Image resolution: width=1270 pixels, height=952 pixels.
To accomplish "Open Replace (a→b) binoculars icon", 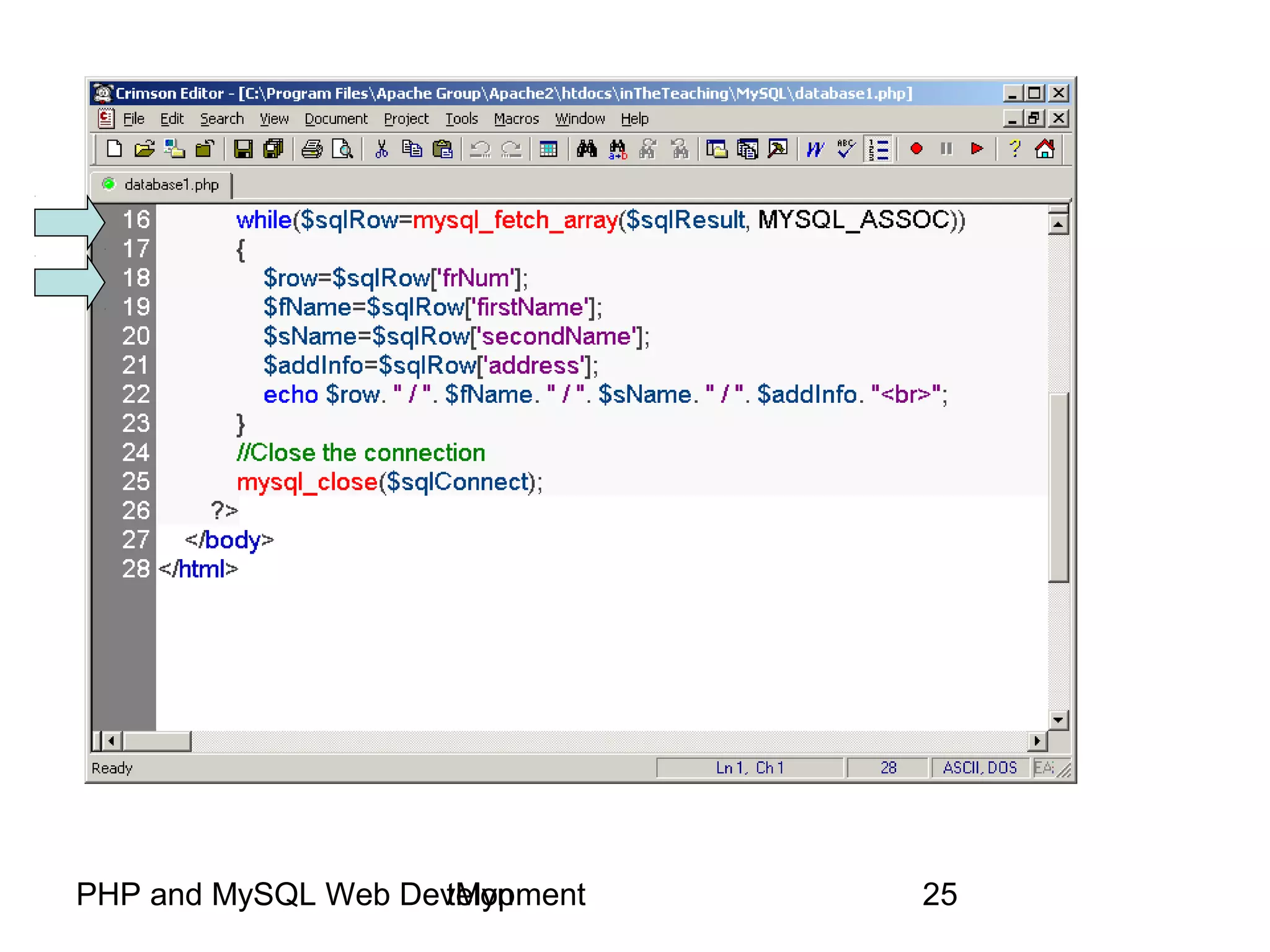I will 618,149.
